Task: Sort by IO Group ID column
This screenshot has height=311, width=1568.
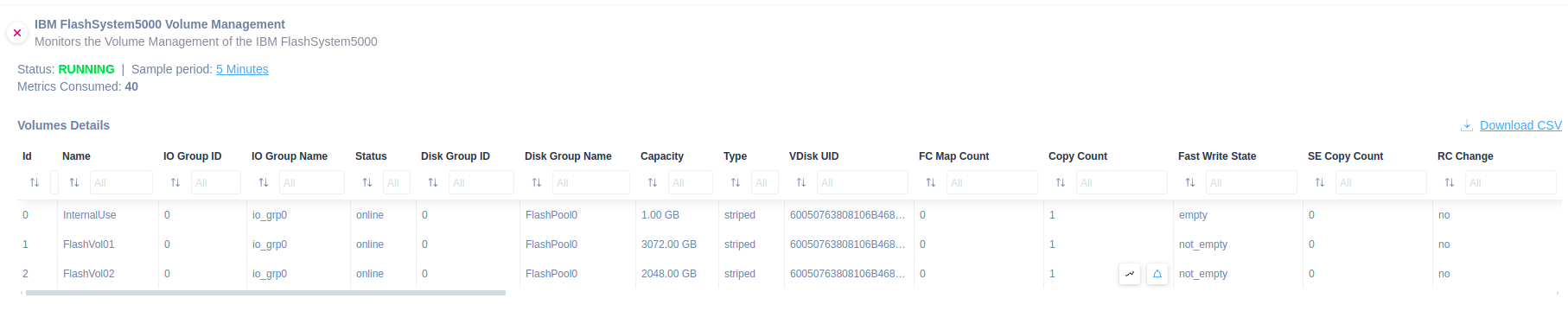Action: tap(175, 182)
